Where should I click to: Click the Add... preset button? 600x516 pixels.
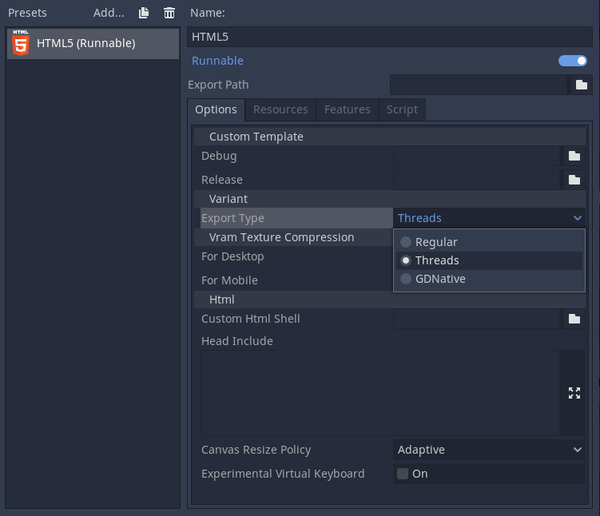109,13
